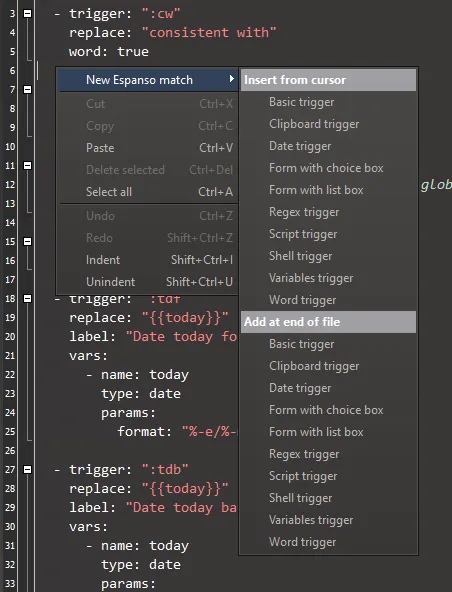
Task: Add Regex trigger at end of file
Action: tap(328, 454)
